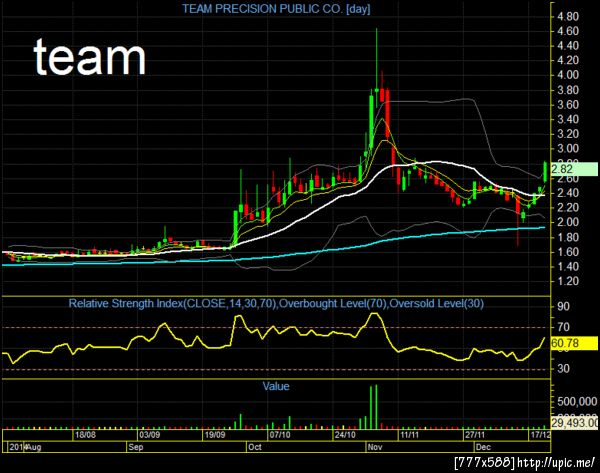Click the 24/10 date label

click(x=345, y=435)
